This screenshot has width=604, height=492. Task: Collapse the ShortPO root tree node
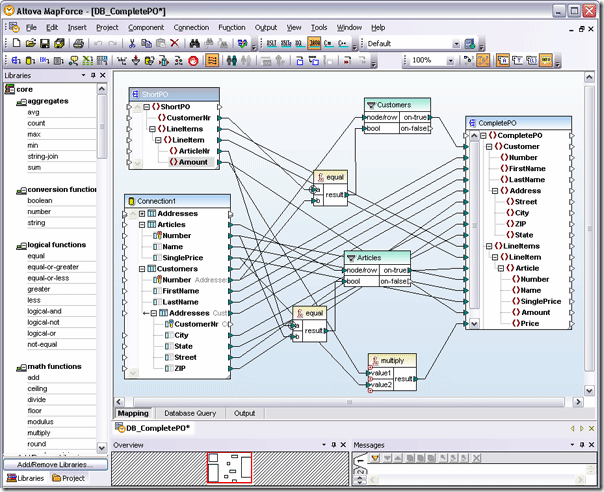pyautogui.click(x=146, y=107)
